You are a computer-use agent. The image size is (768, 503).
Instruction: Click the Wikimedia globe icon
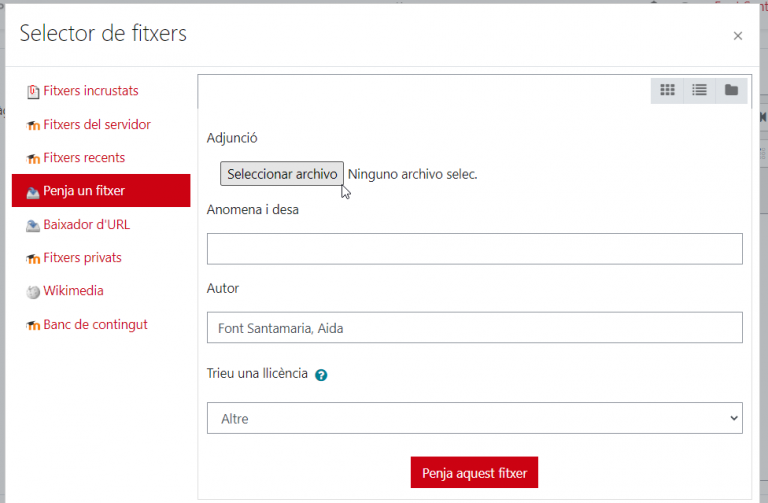tap(33, 292)
